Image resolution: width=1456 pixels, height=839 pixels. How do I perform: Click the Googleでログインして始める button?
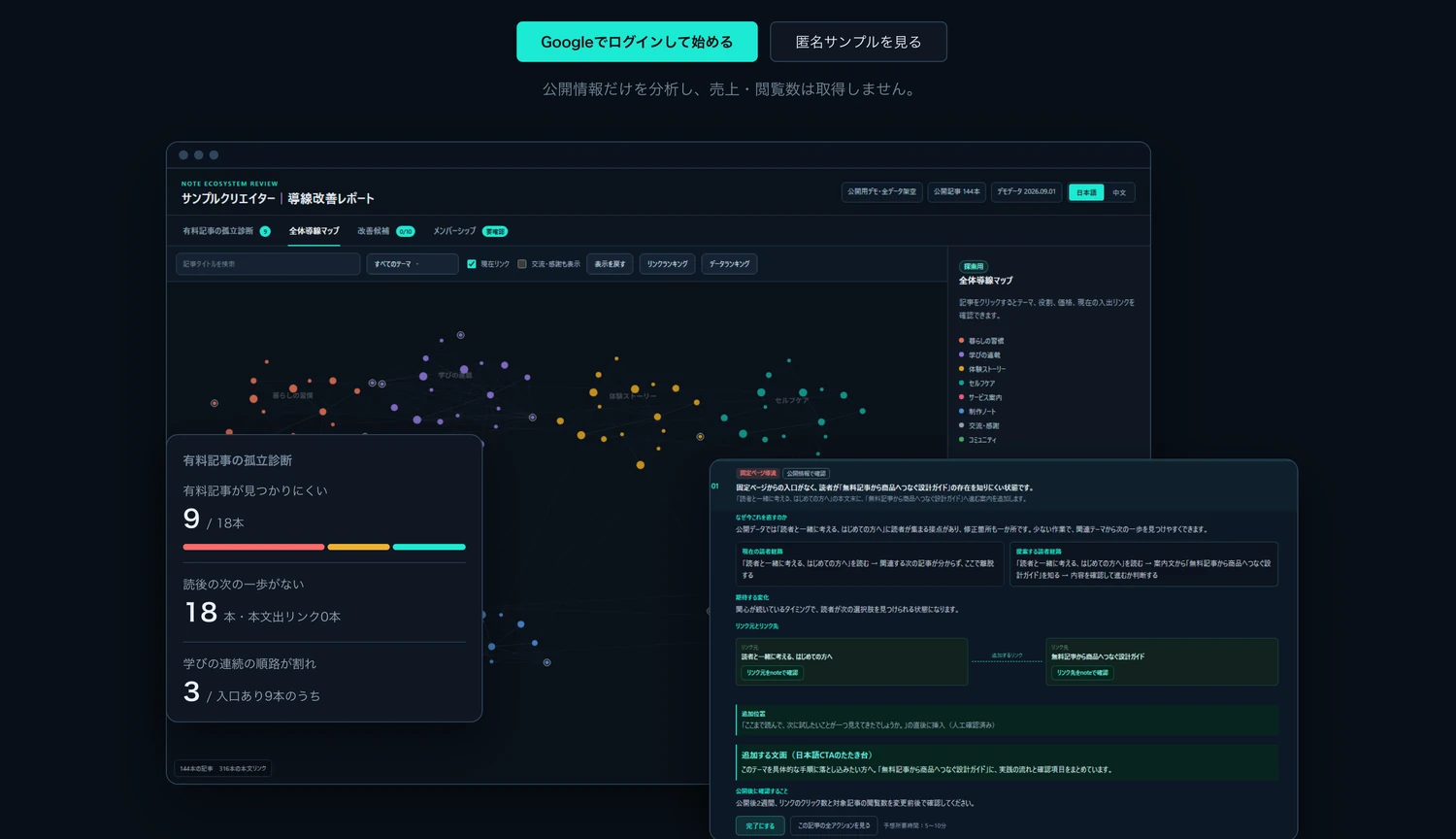(637, 42)
